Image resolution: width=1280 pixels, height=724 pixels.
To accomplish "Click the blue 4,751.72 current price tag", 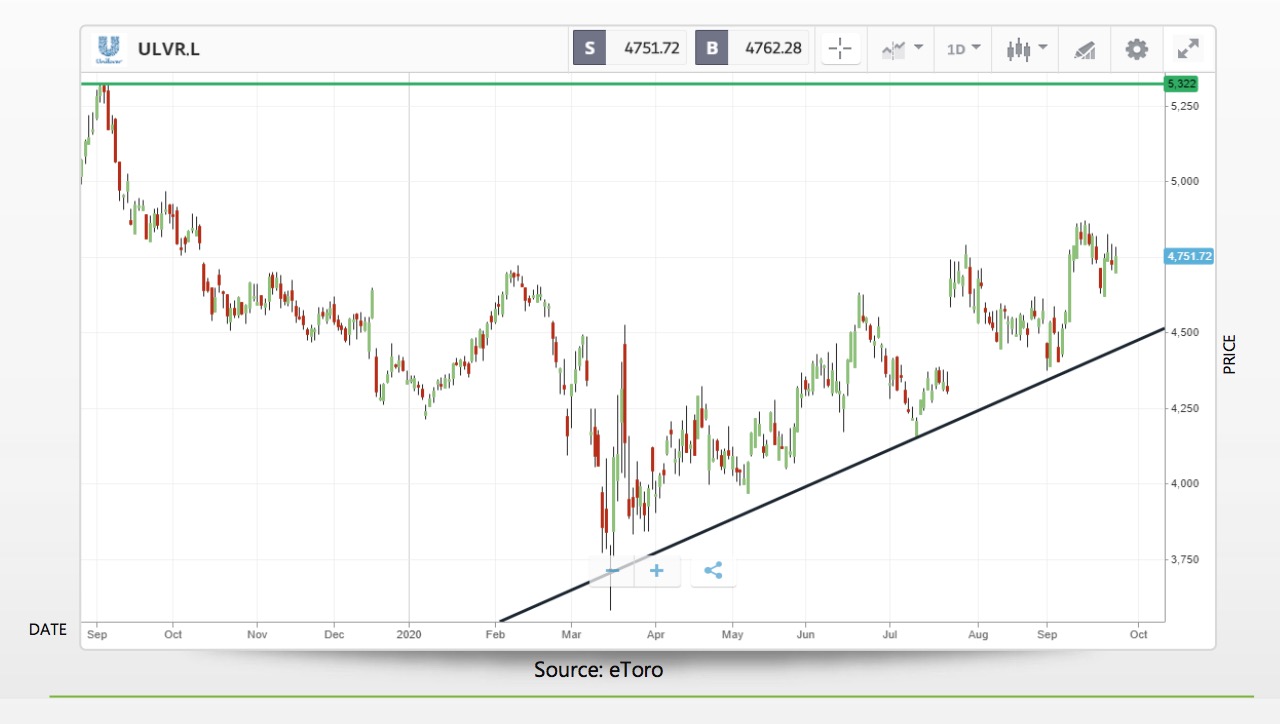I will 1189,257.
